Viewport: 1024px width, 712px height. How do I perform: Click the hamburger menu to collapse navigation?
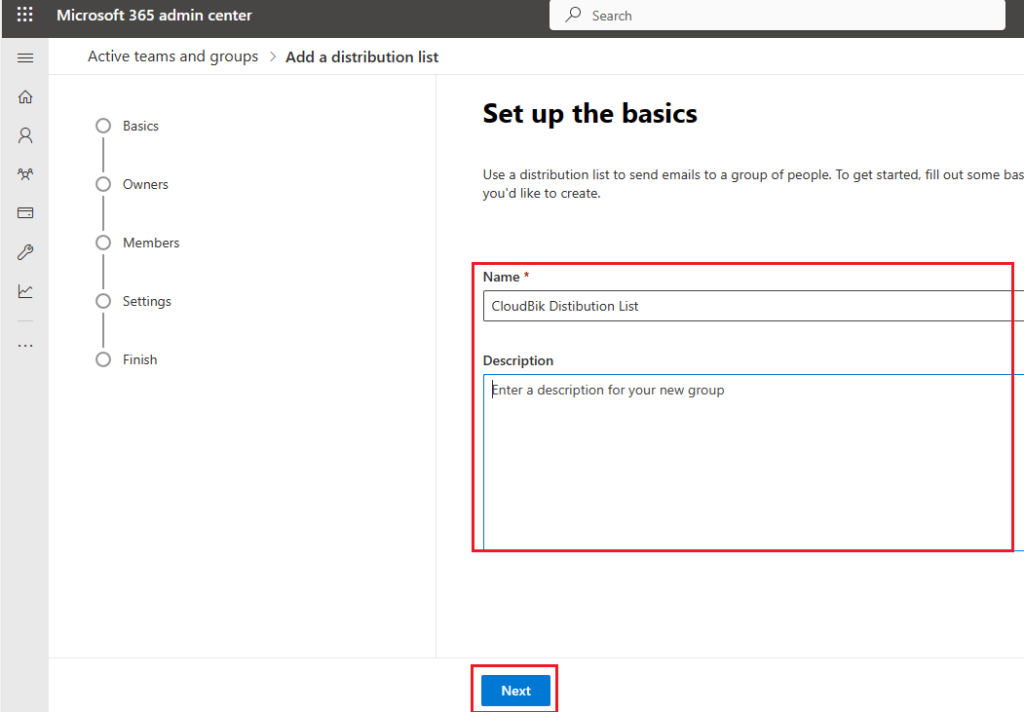[x=24, y=57]
